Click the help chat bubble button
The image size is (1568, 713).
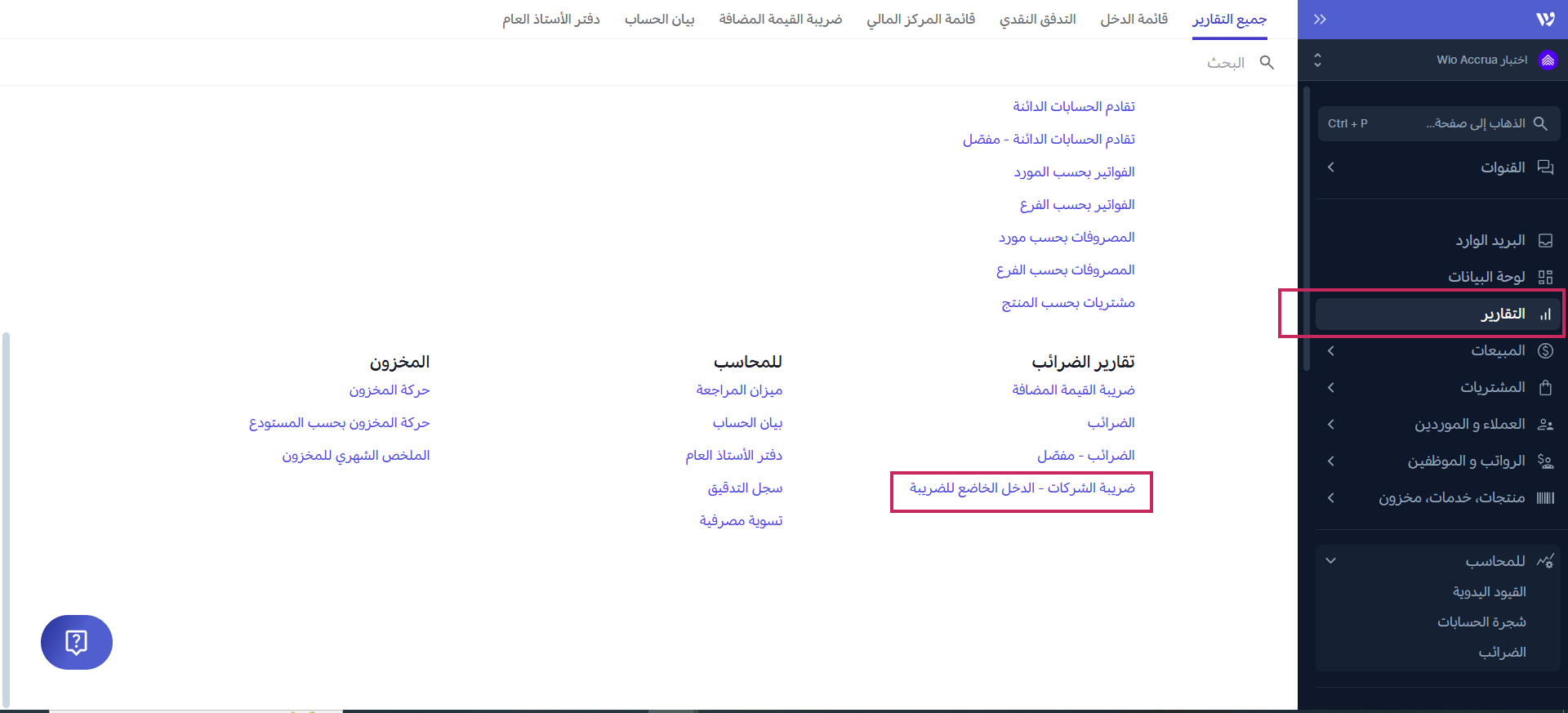76,642
